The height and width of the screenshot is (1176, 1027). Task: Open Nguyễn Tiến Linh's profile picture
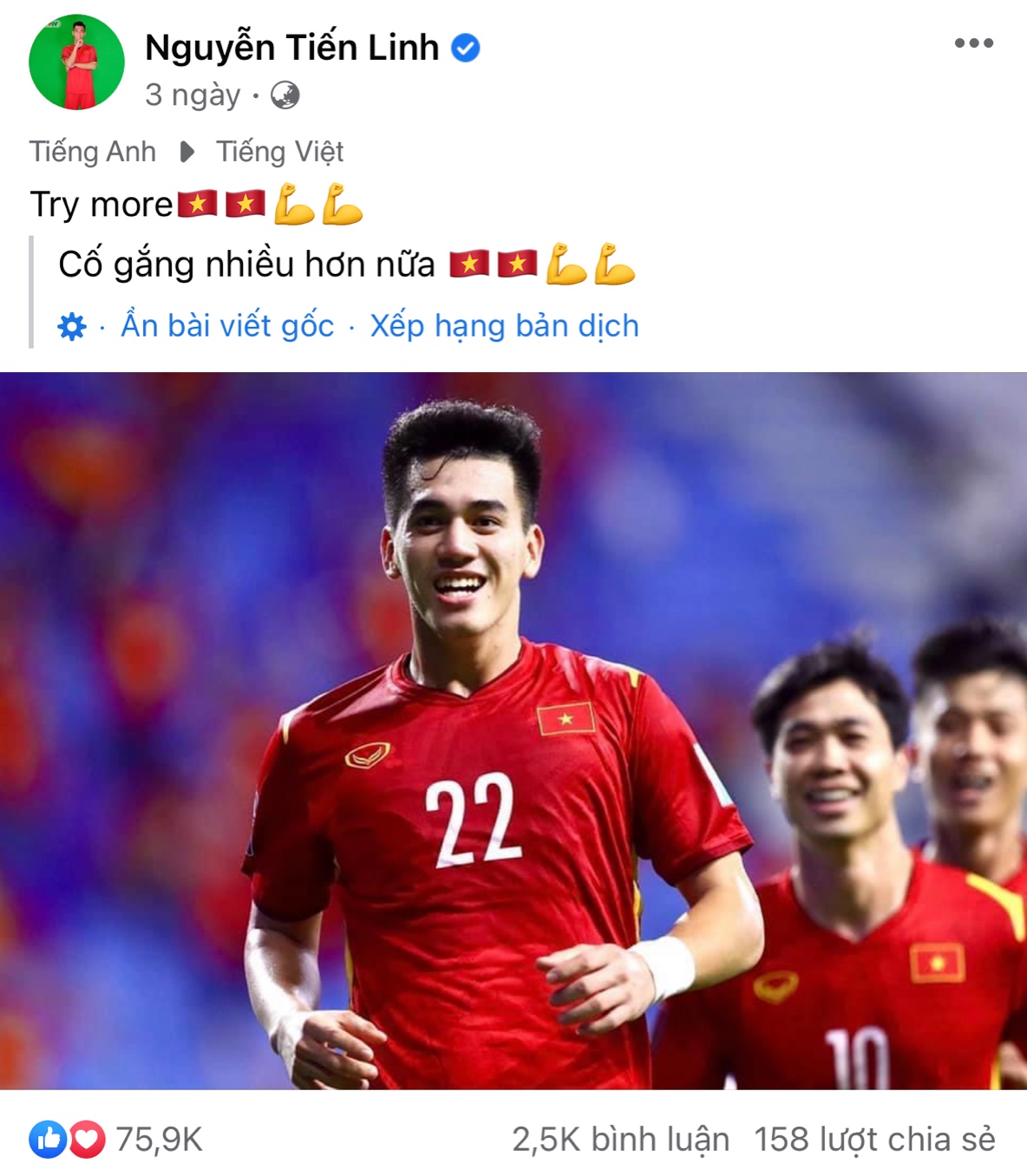pyautogui.click(x=77, y=62)
